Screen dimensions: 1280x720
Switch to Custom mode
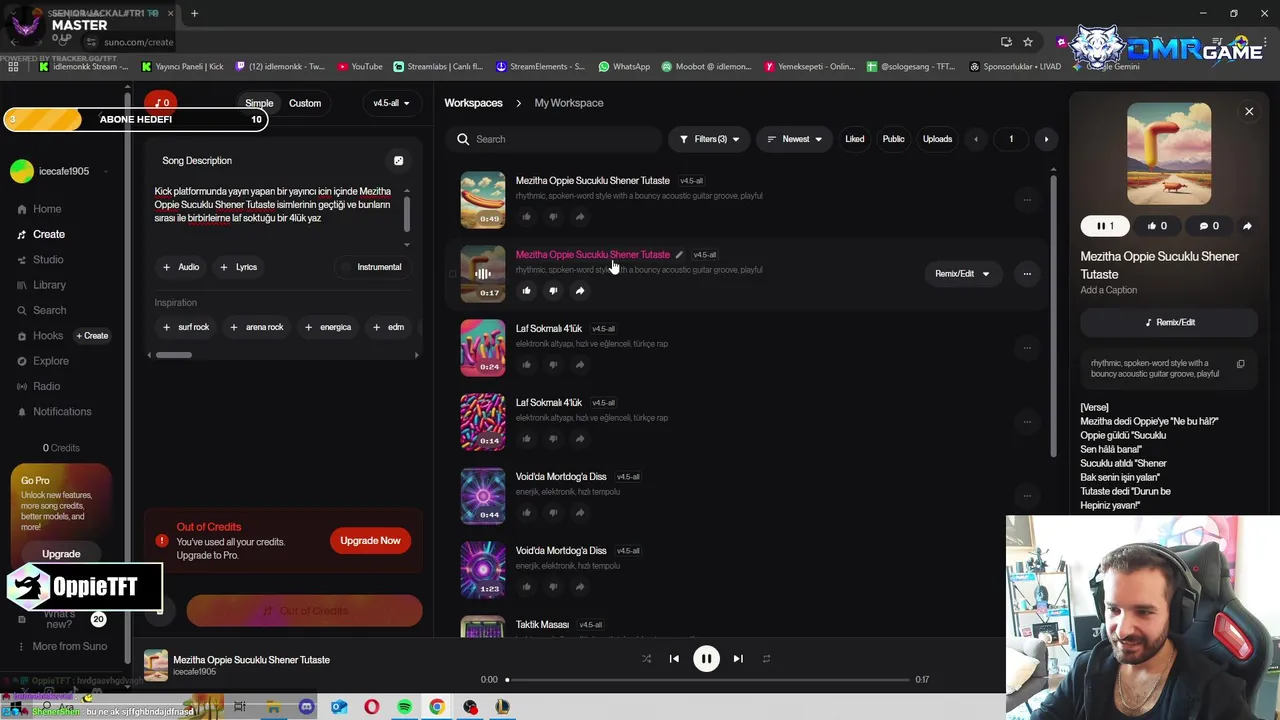[x=305, y=103]
